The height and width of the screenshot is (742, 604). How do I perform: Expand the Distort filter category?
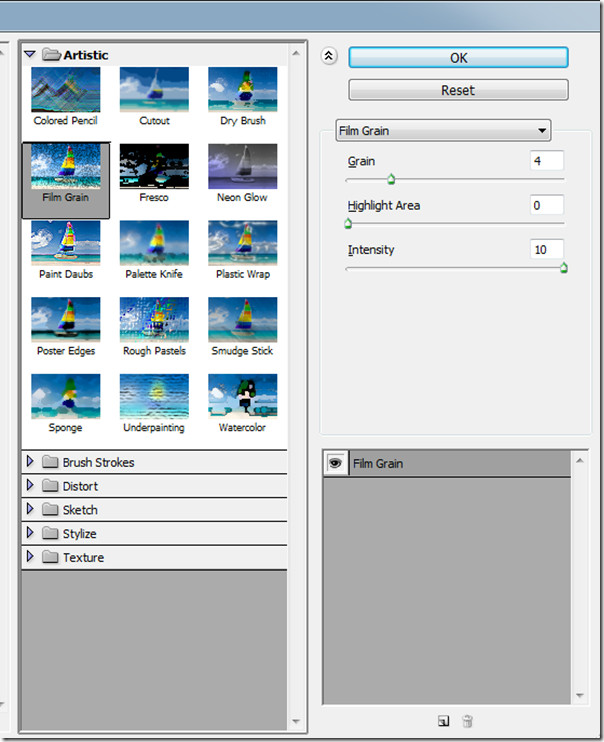[30, 485]
